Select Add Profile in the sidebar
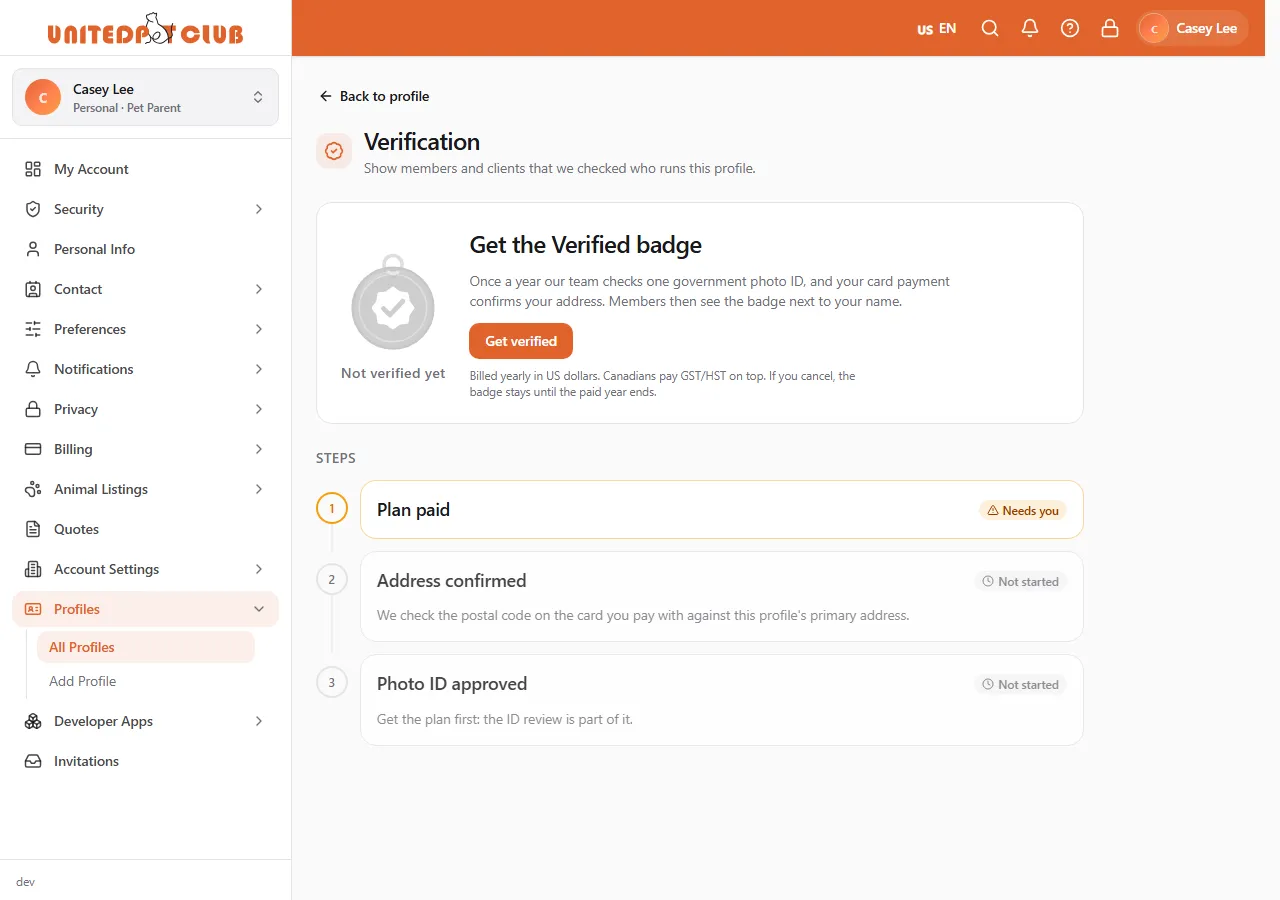This screenshot has height=900, width=1280. coord(146,681)
